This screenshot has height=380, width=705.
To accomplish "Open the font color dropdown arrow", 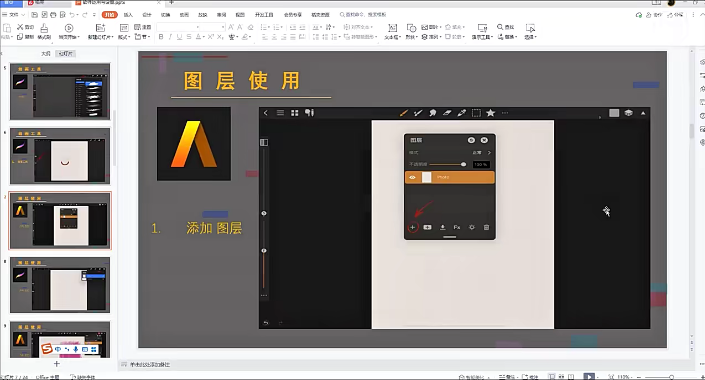I will click(204, 37).
